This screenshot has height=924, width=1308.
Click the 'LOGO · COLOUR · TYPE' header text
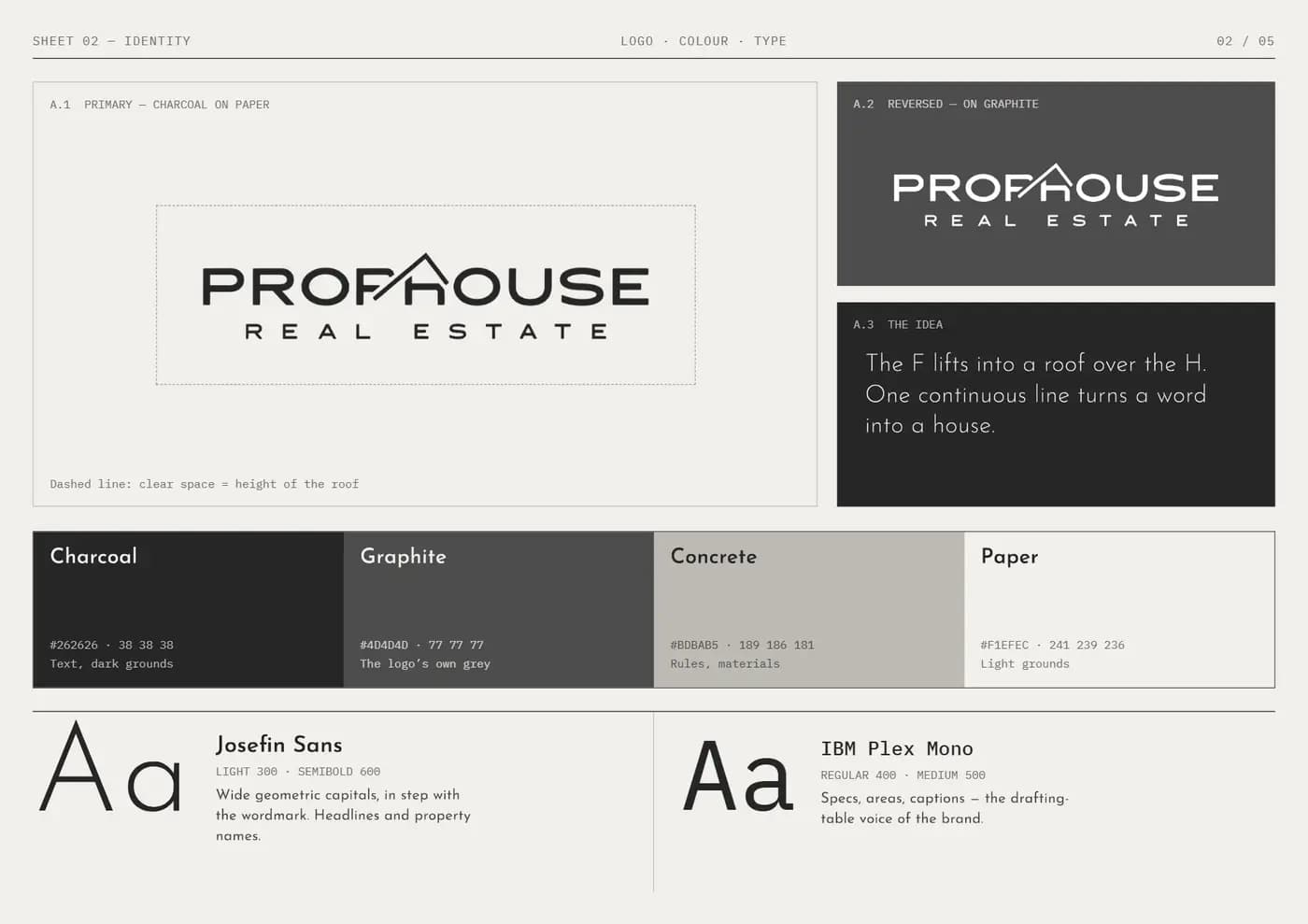tap(704, 41)
